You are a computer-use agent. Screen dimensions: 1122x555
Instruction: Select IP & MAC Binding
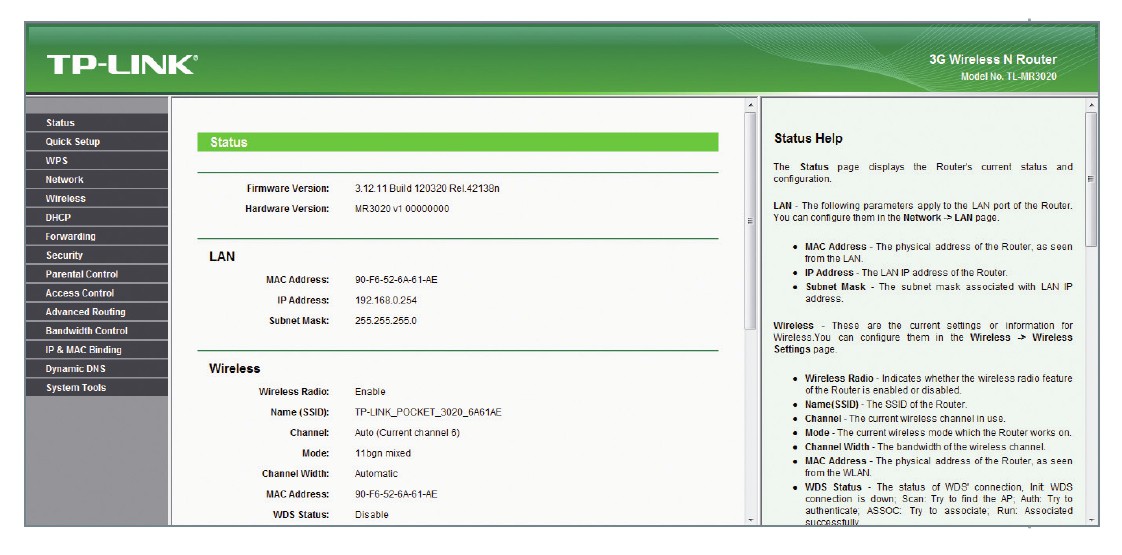click(84, 350)
